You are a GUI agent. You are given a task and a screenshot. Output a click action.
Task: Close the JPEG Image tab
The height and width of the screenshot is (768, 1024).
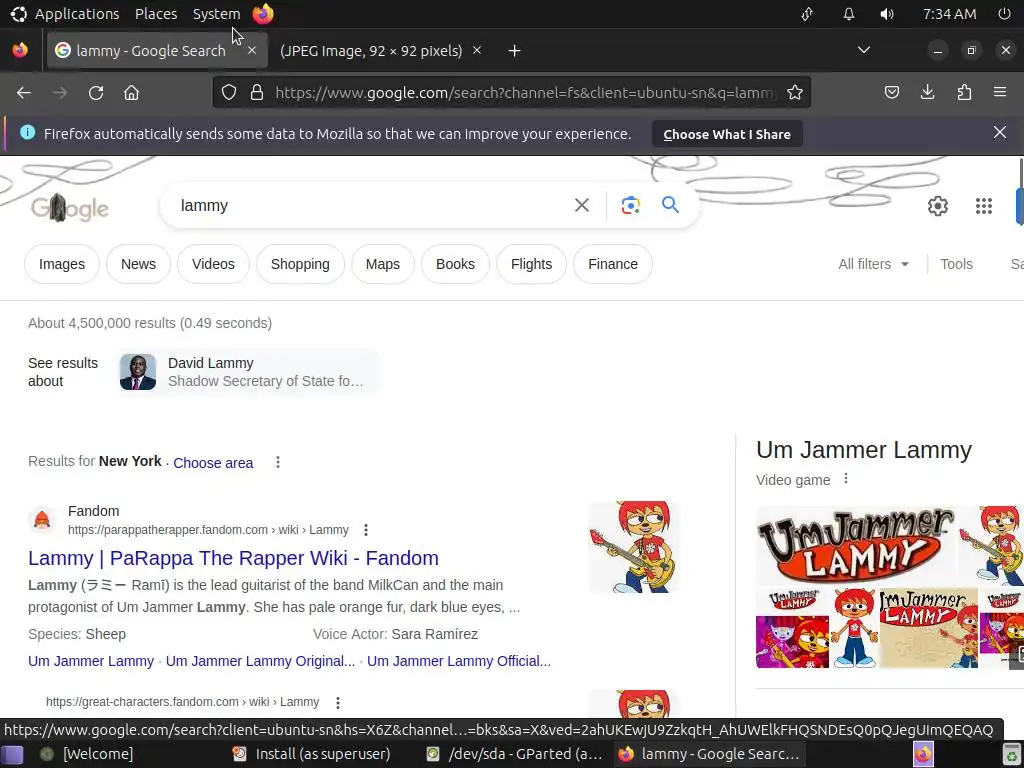tap(477, 50)
